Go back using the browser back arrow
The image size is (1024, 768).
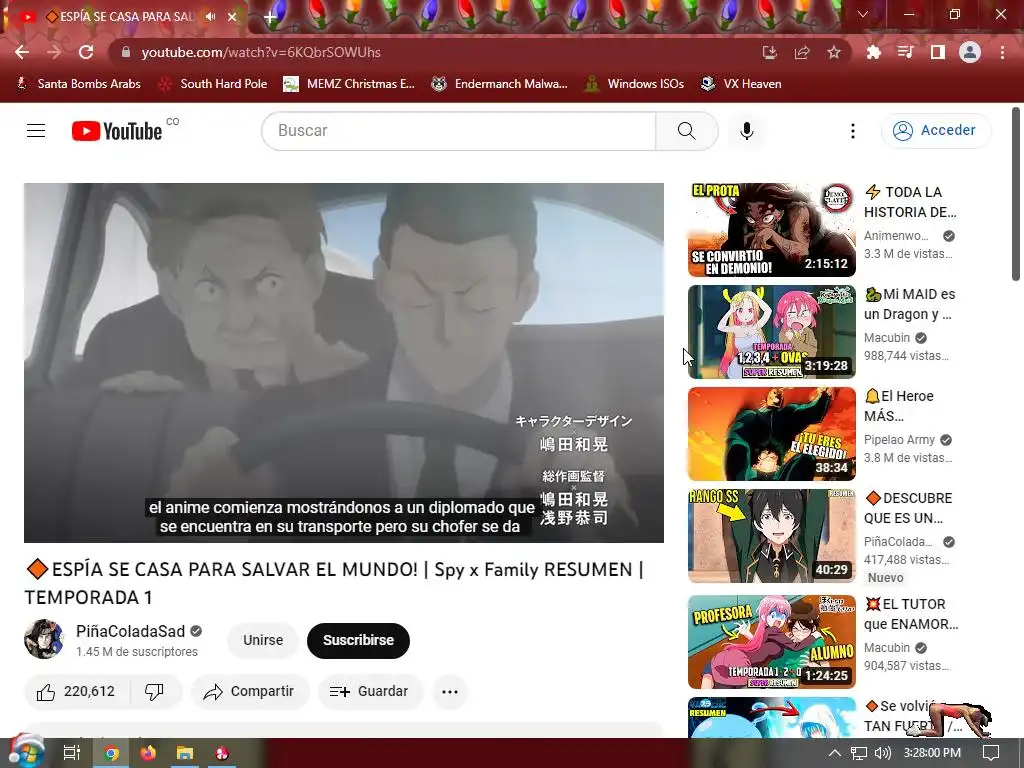[22, 52]
